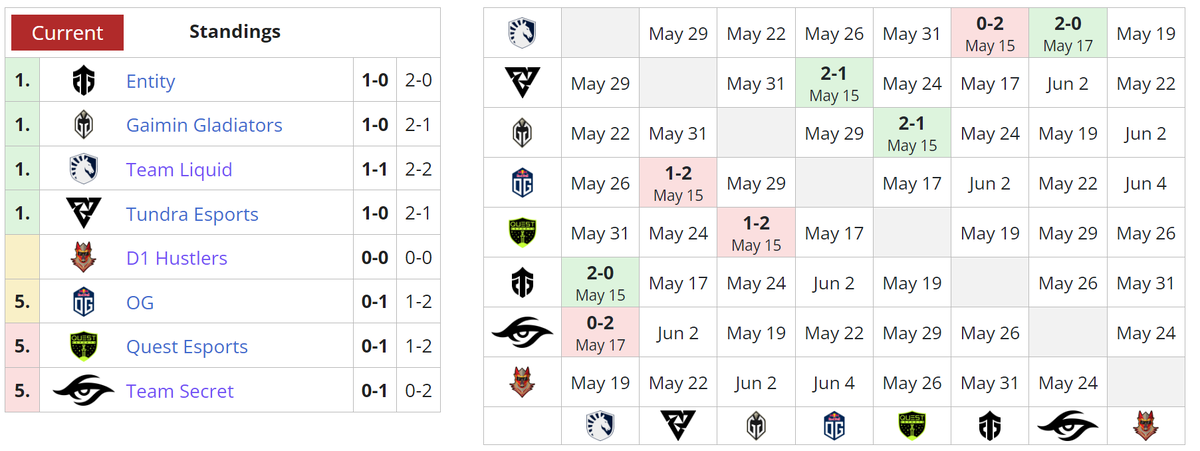Open the Team Liquid team link
The image size is (1200, 451).
click(179, 170)
